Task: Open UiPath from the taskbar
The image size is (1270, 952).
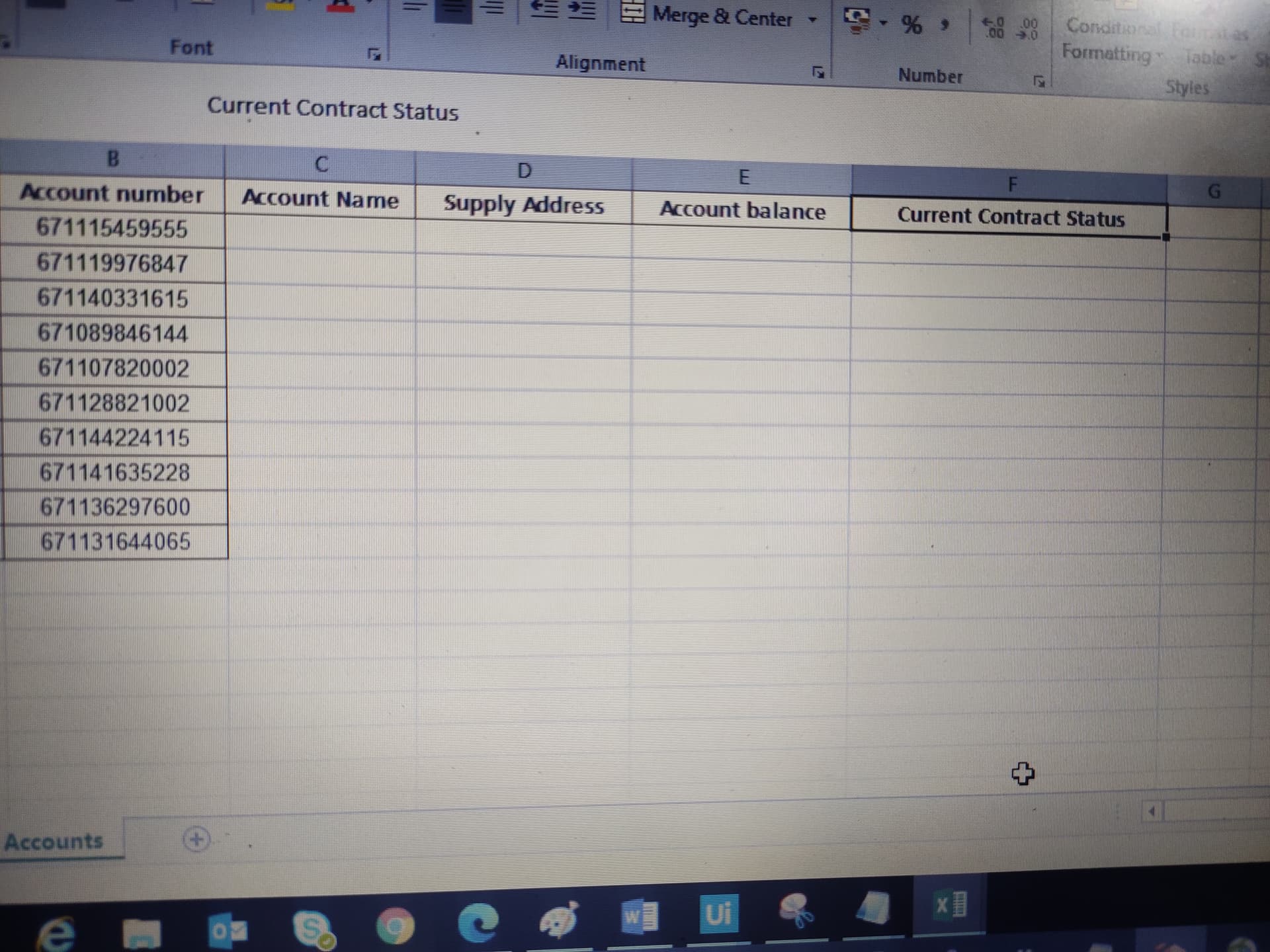Action: (x=718, y=915)
